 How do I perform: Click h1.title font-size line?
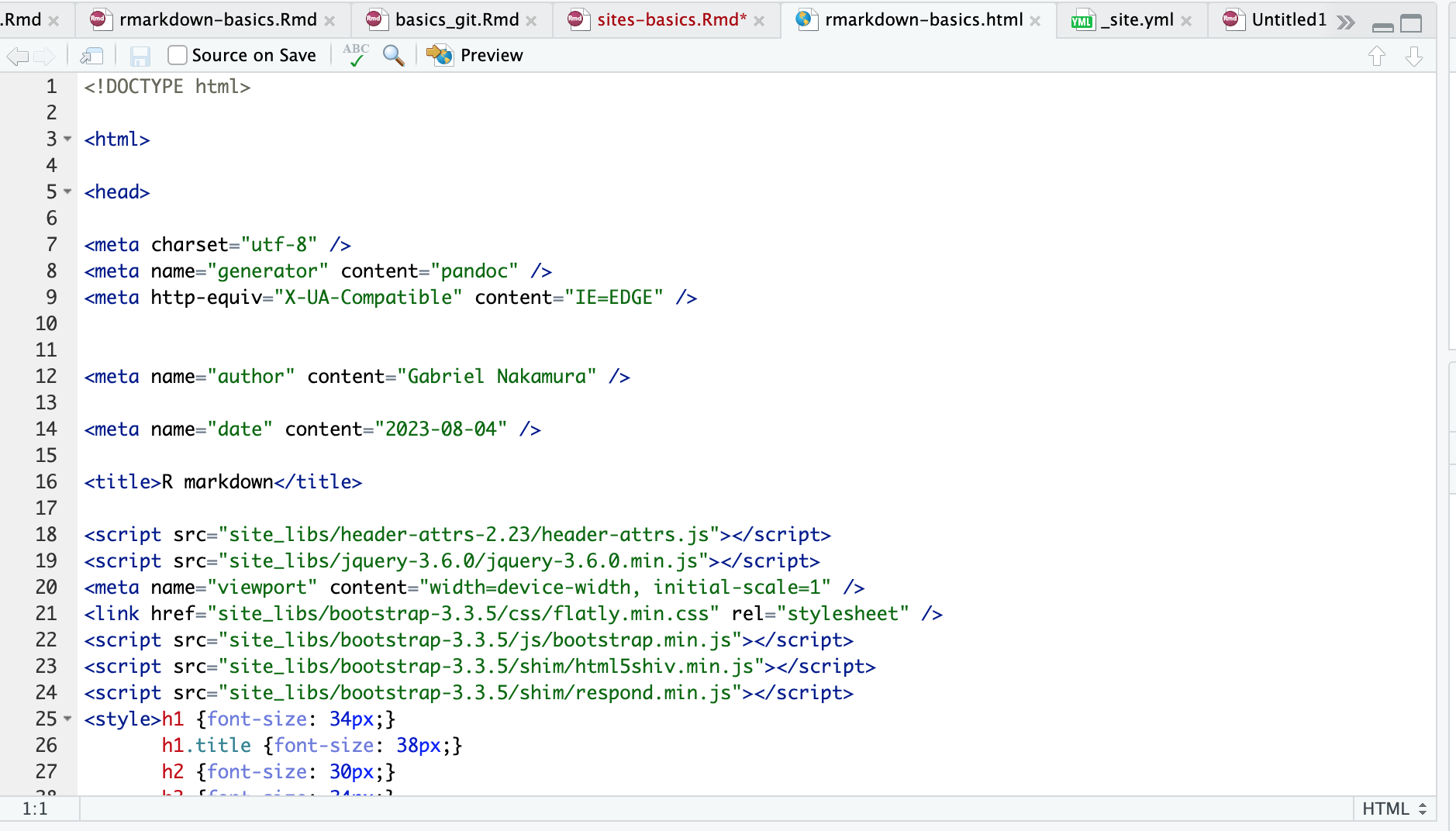[x=312, y=746]
